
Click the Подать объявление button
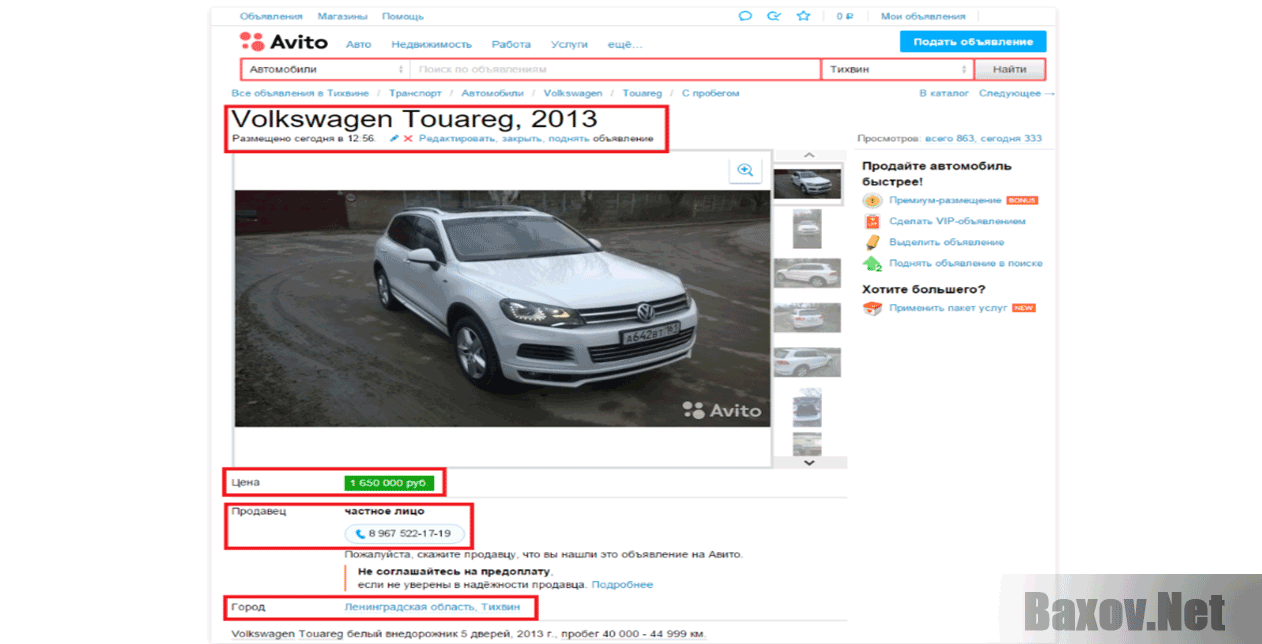[x=973, y=41]
